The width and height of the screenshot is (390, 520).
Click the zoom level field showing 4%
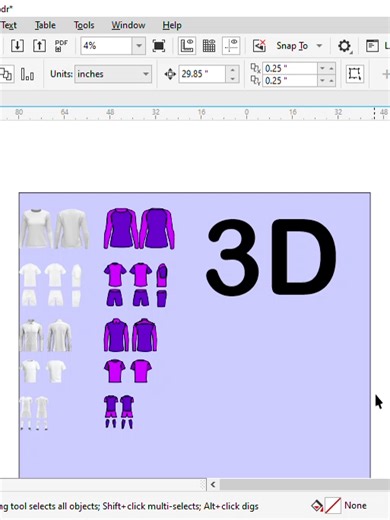click(x=106, y=46)
